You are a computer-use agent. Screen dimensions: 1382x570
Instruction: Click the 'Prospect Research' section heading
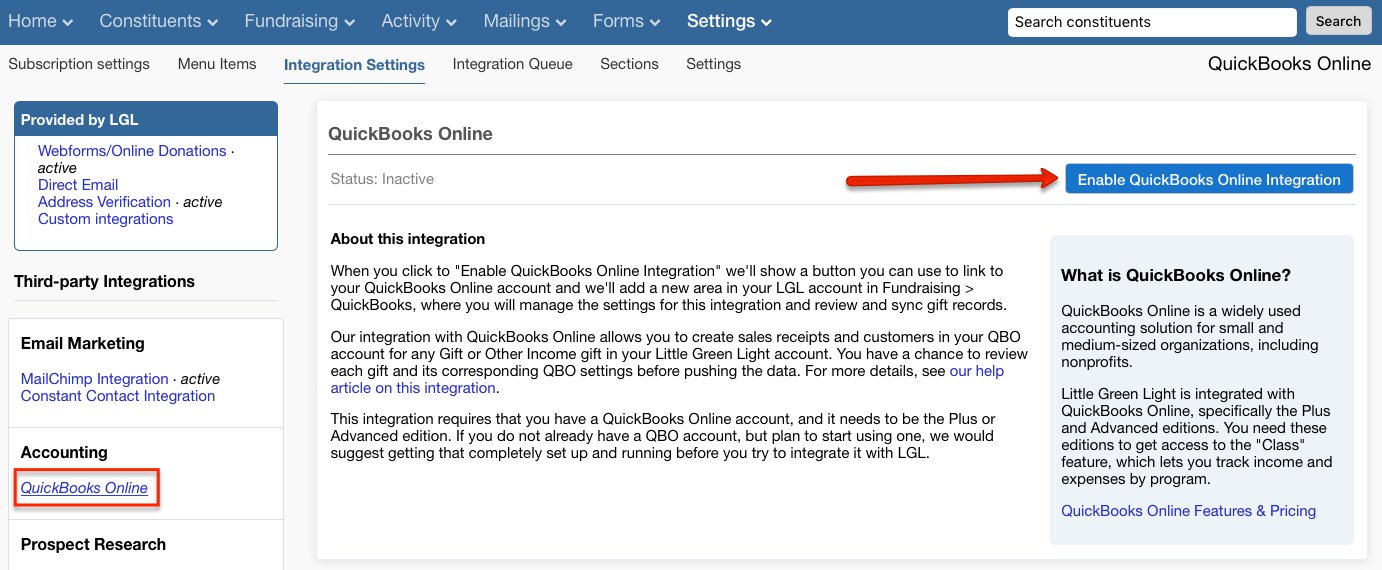(x=93, y=544)
